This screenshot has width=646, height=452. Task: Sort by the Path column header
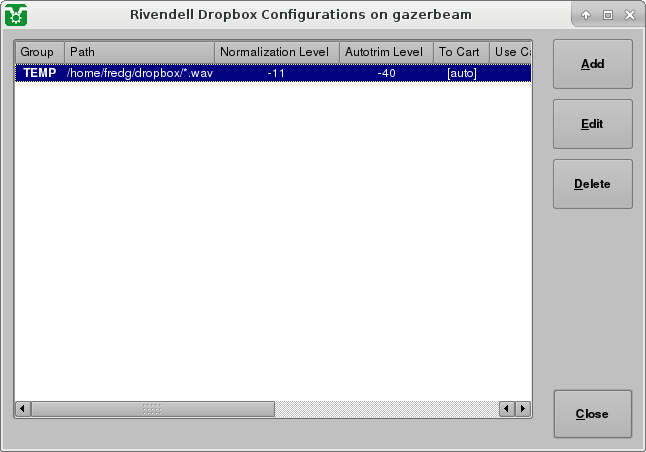[139, 52]
